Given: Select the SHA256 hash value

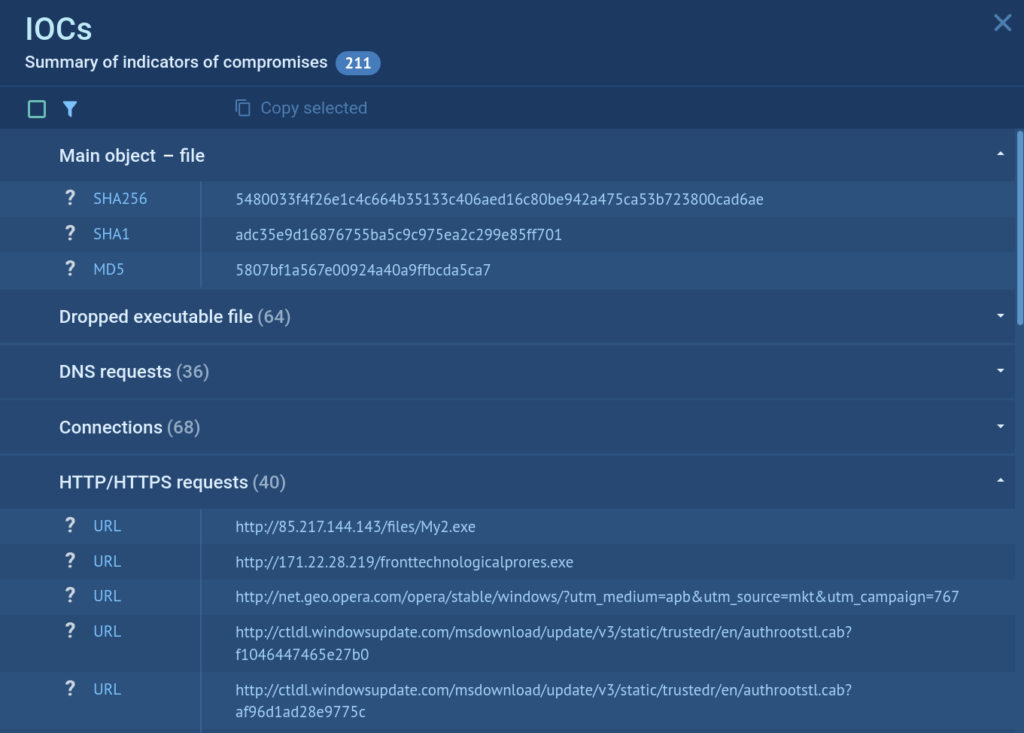Looking at the screenshot, I should pyautogui.click(x=499, y=199).
